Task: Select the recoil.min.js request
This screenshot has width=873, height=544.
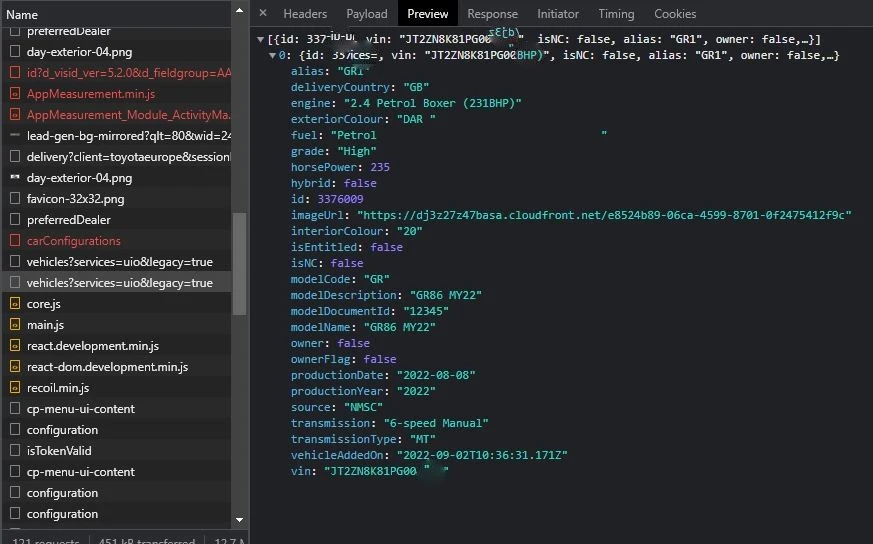Action: (x=58, y=388)
